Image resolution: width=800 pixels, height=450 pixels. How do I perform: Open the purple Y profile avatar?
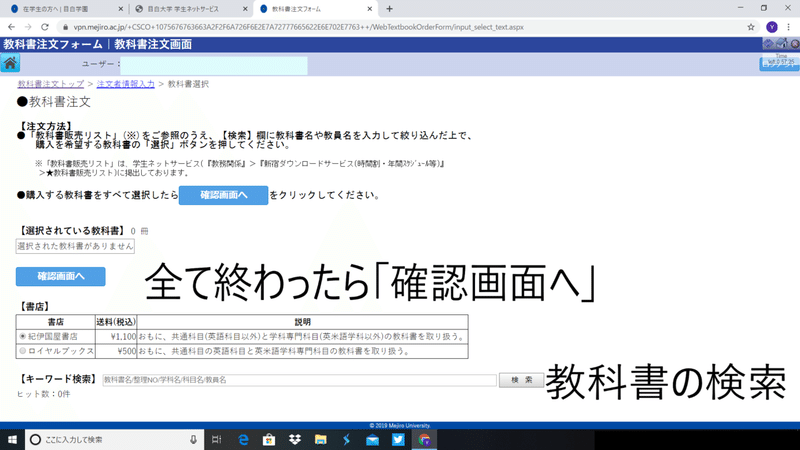point(772,27)
